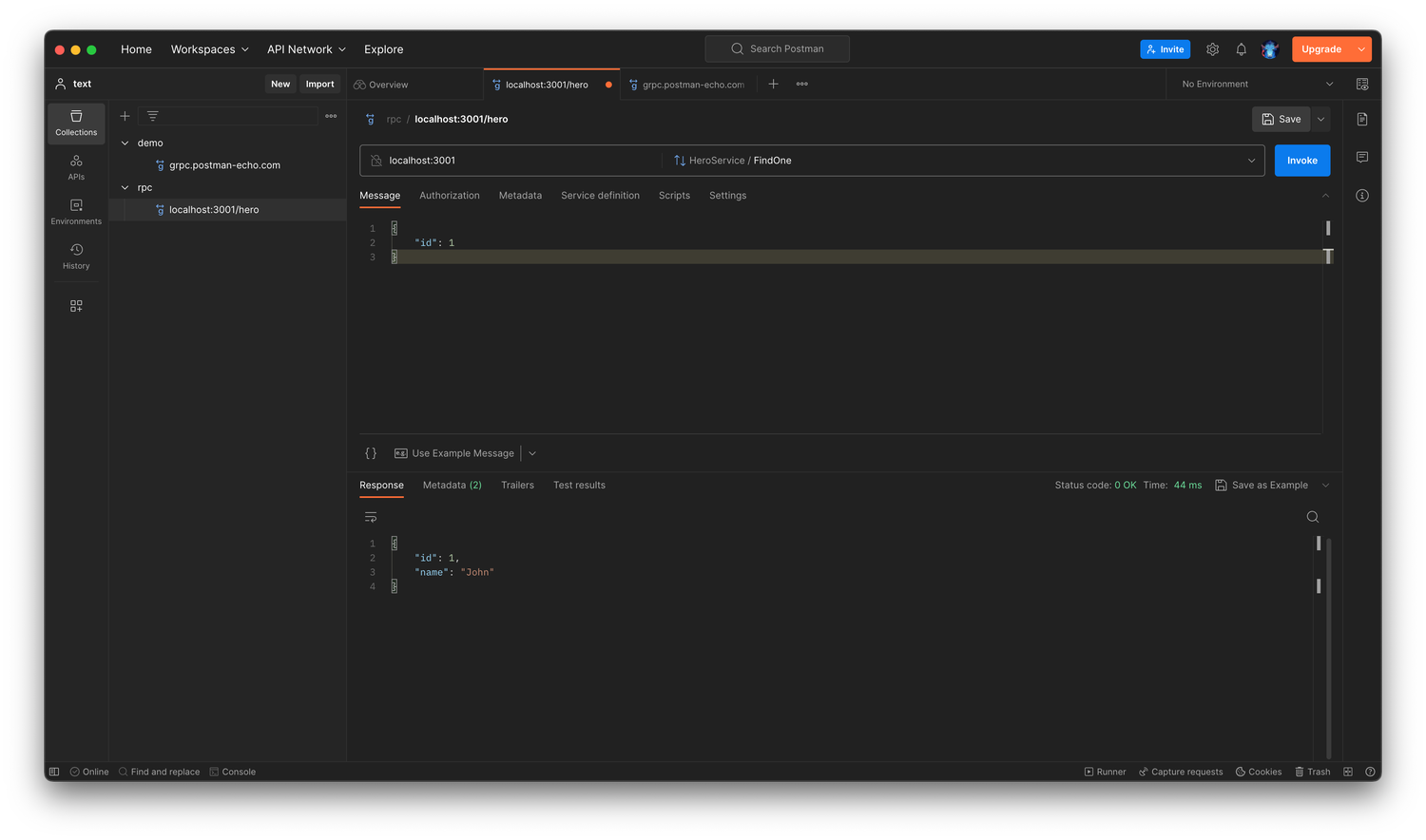
Task: Open collections panel more options ellipsis
Action: point(331,116)
